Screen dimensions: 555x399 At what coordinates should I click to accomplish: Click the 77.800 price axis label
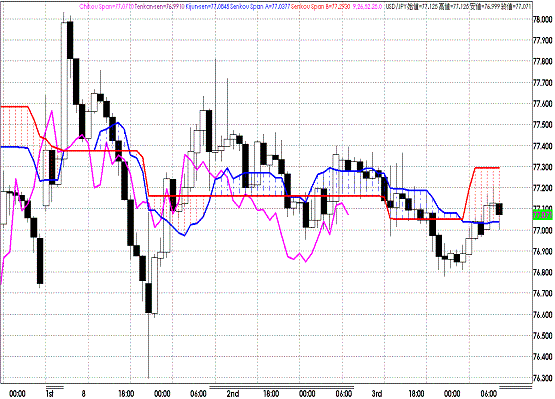point(542,62)
